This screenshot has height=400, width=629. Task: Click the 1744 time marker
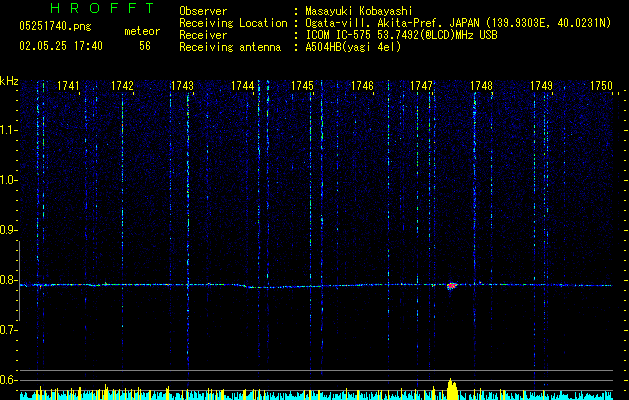(x=242, y=86)
